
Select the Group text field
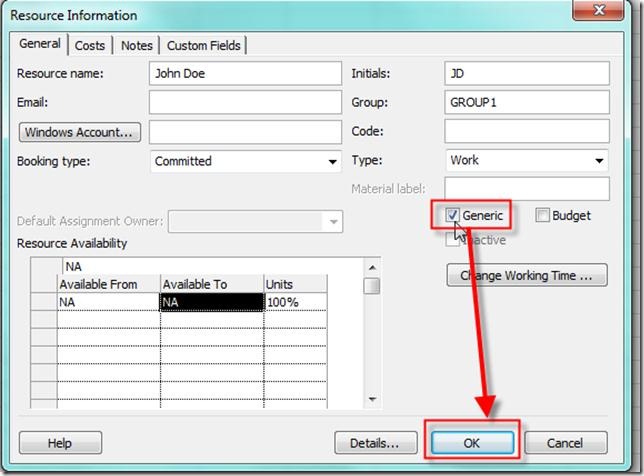click(x=526, y=103)
